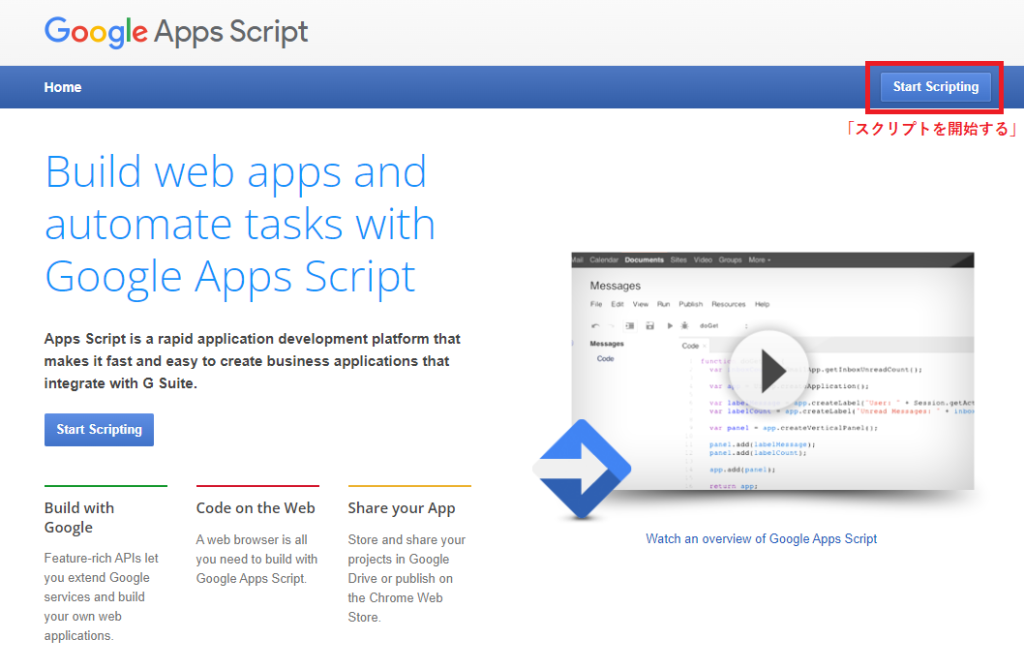
Task: Click the 'Apps Script is a rapid application' paragraph
Action: point(252,361)
